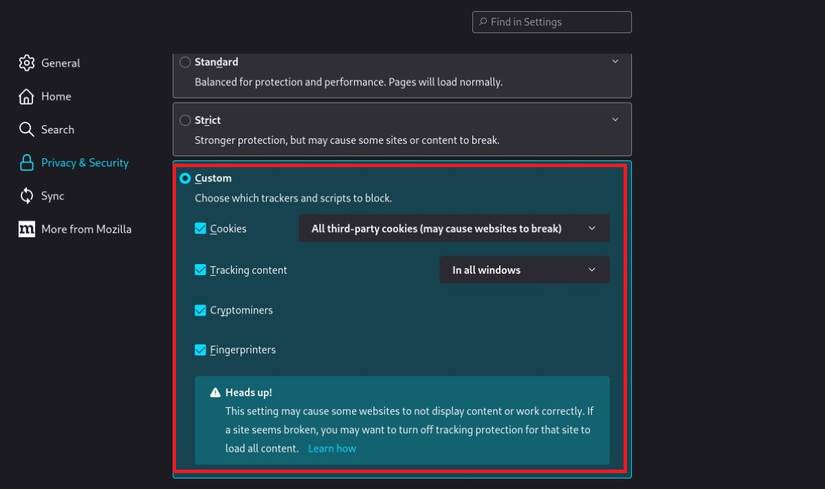Click the Privacy & Security lock icon

coord(27,162)
